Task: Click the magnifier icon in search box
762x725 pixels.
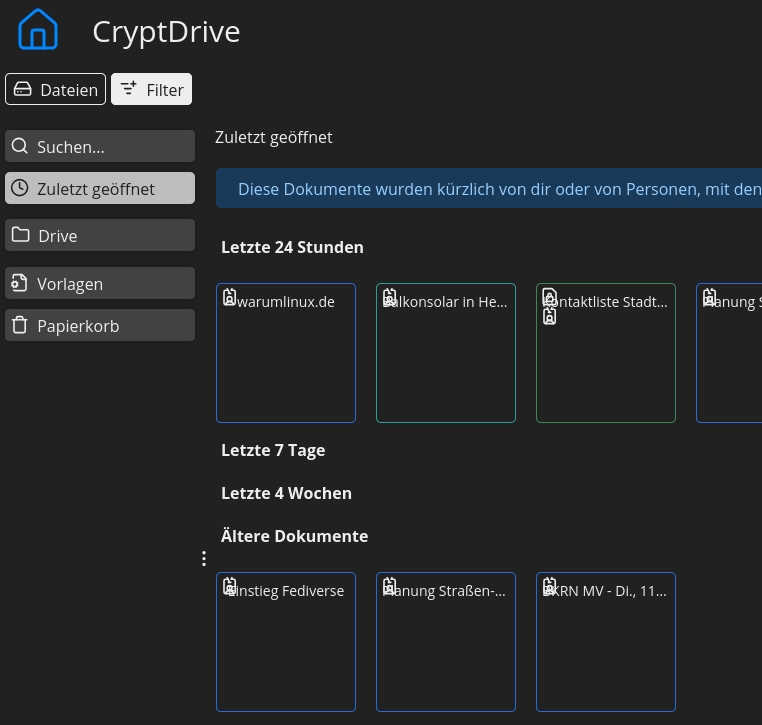Action: [x=19, y=146]
